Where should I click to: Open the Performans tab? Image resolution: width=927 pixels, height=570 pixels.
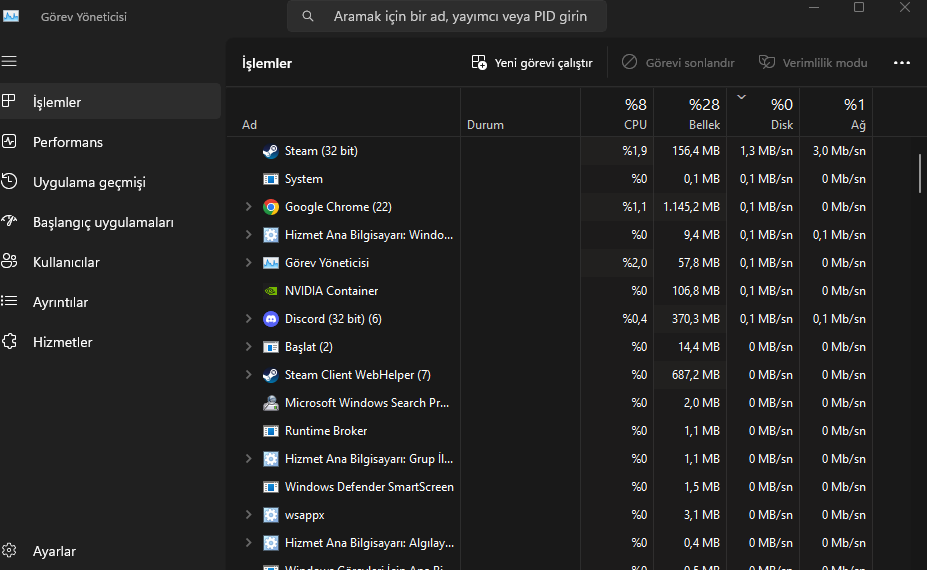point(111,142)
